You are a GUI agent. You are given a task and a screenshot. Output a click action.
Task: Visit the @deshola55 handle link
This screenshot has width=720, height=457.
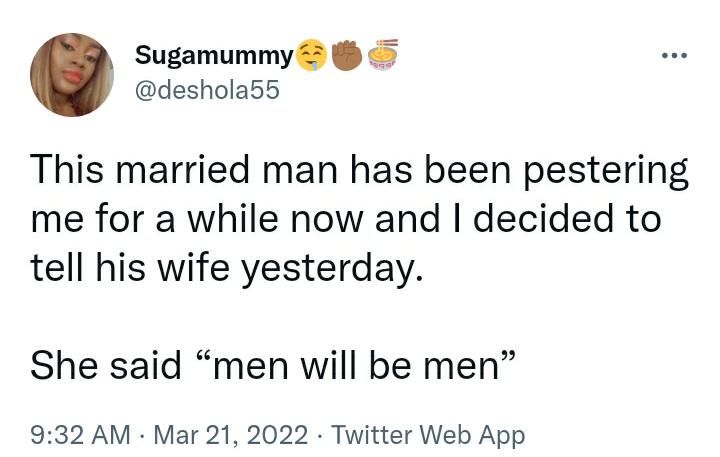[x=207, y=90]
